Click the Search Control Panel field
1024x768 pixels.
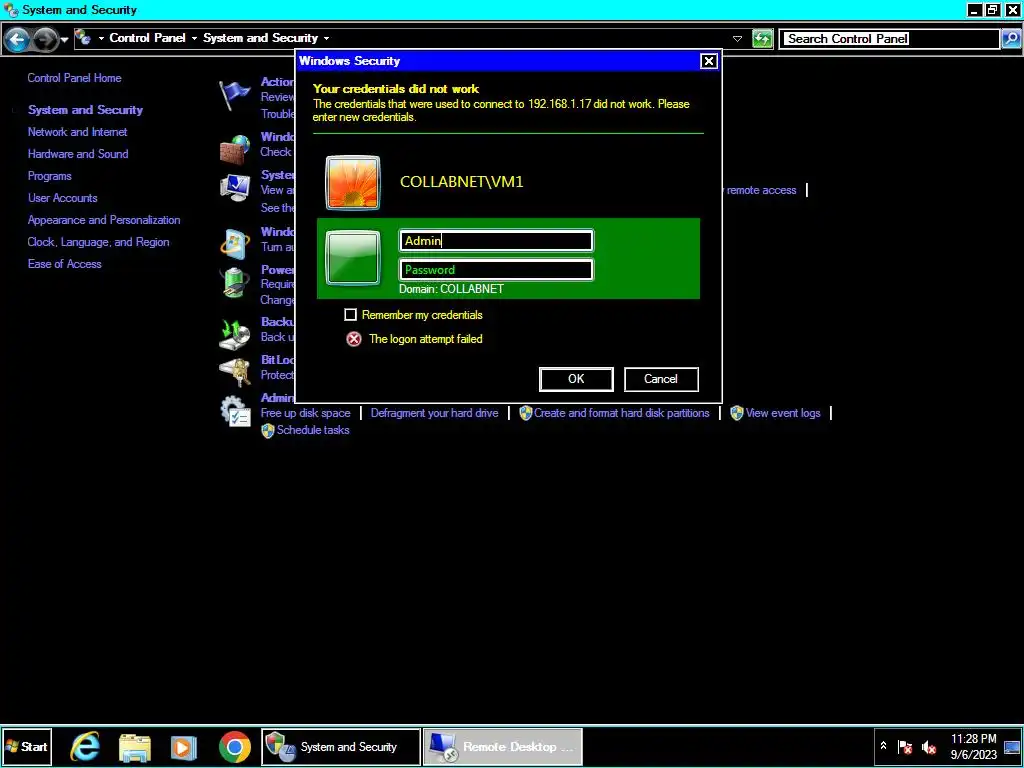[889, 39]
